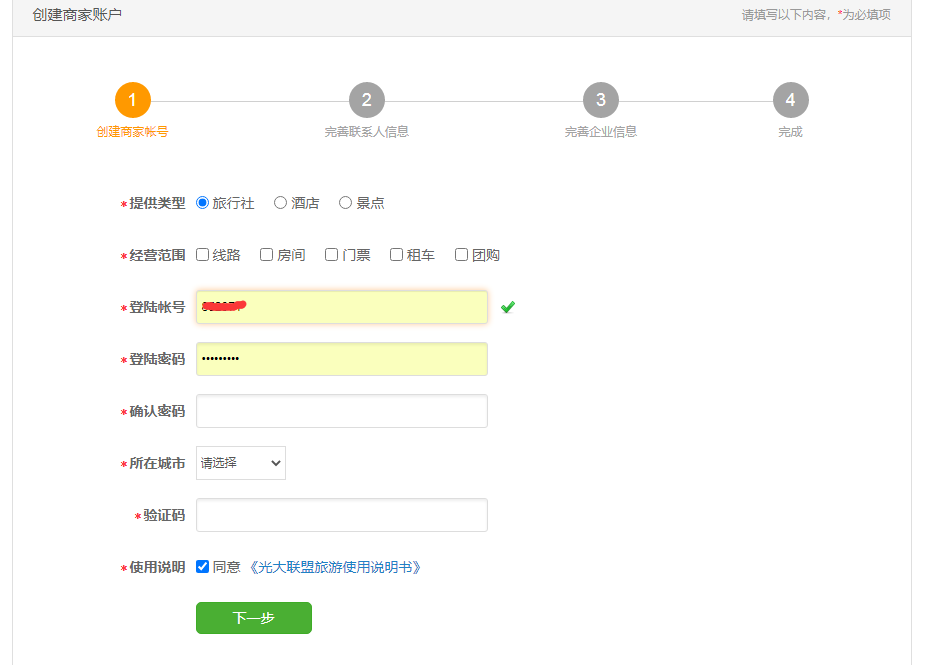Enable the 门票 business scope

330,254
